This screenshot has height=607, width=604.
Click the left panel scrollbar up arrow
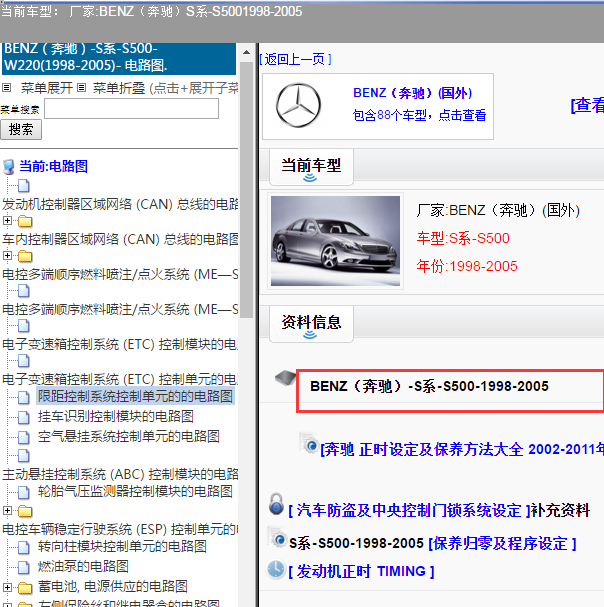coord(246,52)
